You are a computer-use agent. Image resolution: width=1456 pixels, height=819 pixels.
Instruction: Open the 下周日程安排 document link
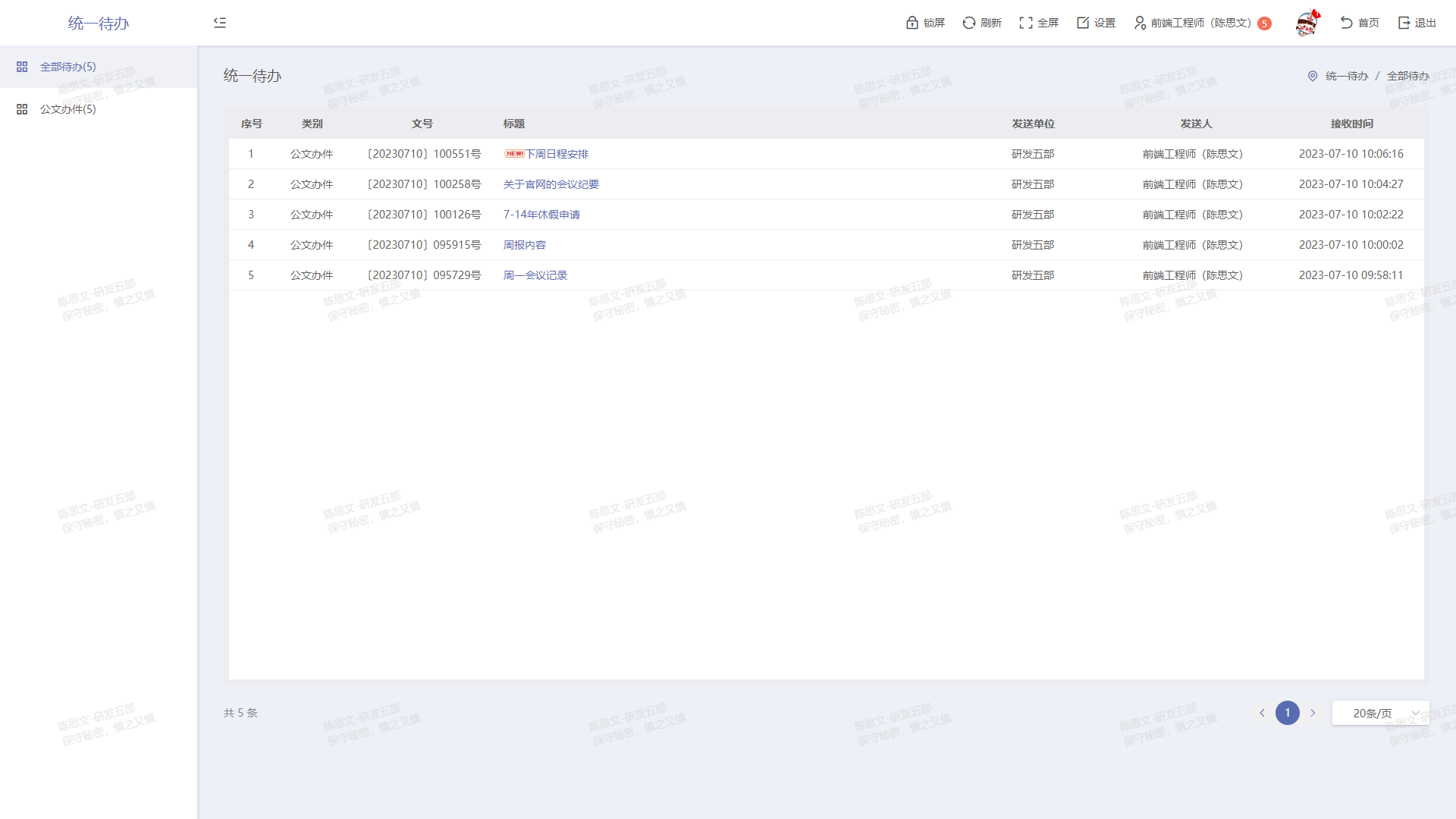point(557,154)
